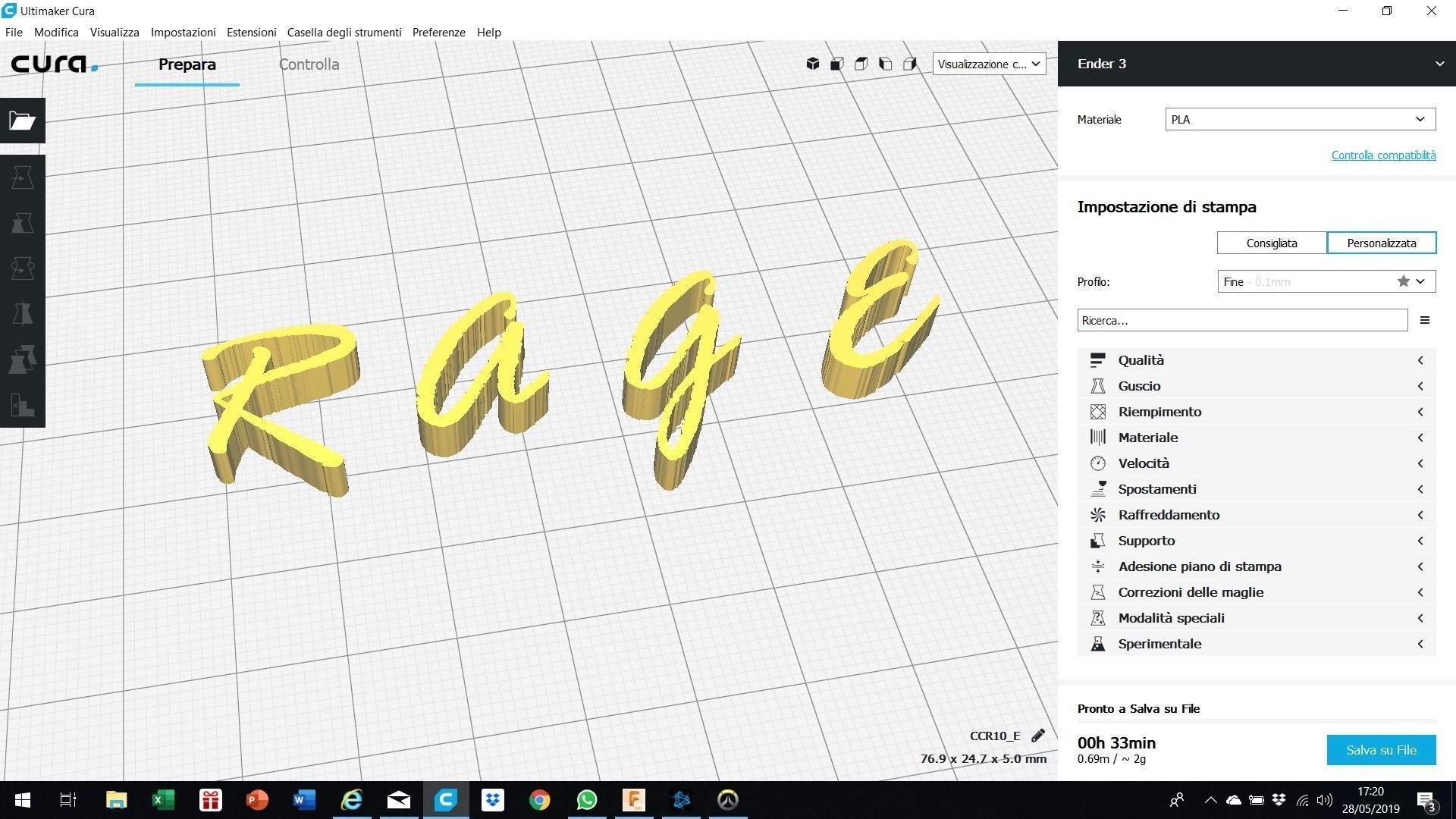The width and height of the screenshot is (1456, 819).
Task: Open the Casella degli strumenti menu
Action: (x=344, y=32)
